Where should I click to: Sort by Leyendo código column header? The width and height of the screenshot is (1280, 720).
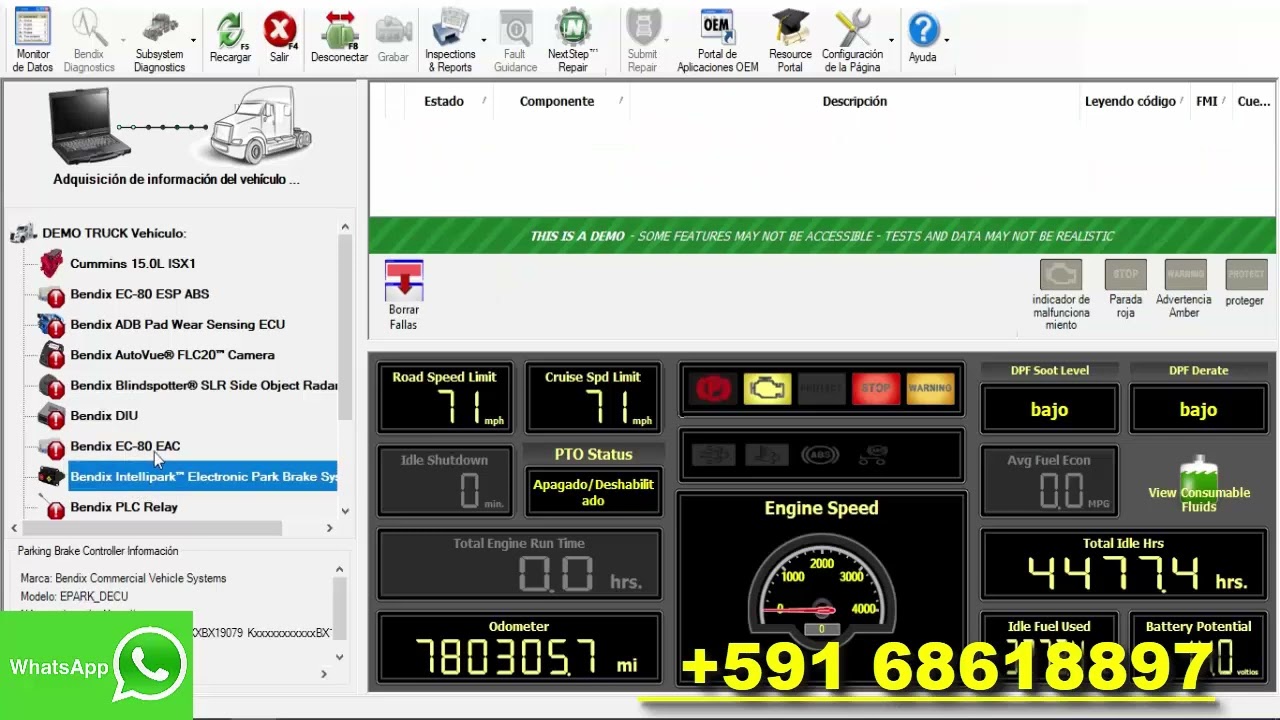(x=1130, y=101)
